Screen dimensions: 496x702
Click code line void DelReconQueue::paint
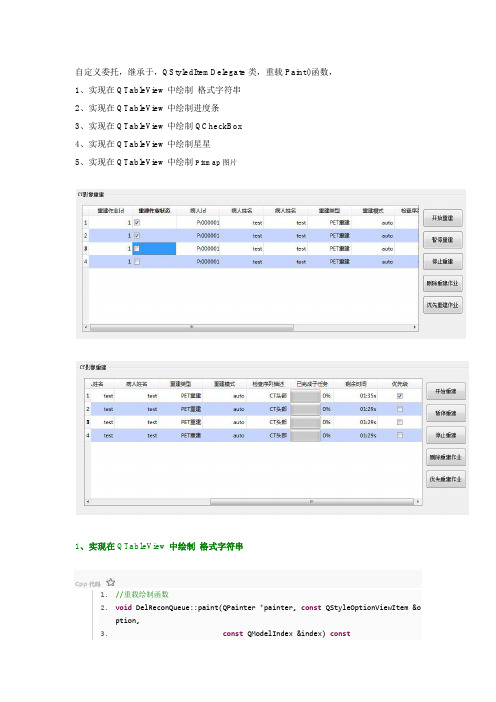coord(268,608)
